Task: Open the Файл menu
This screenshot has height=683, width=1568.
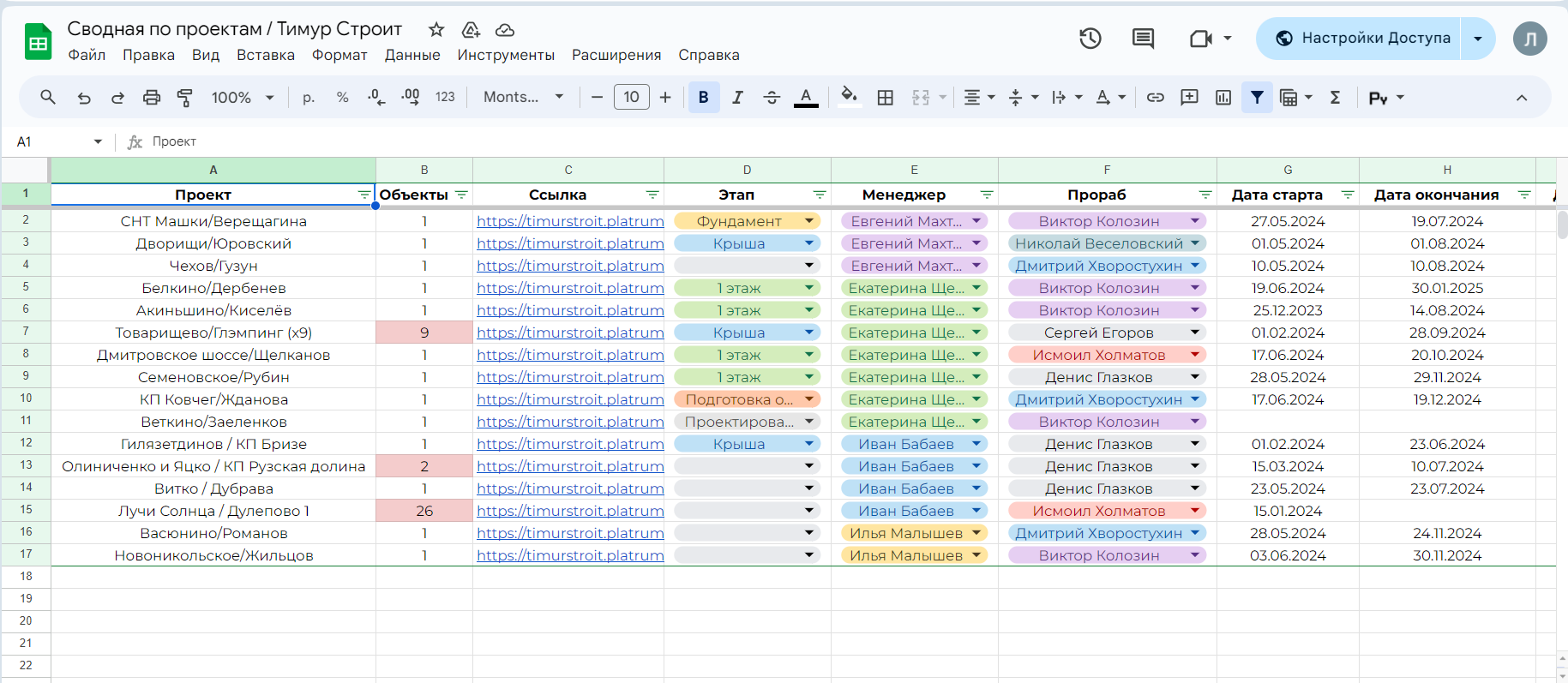Action: tap(87, 55)
